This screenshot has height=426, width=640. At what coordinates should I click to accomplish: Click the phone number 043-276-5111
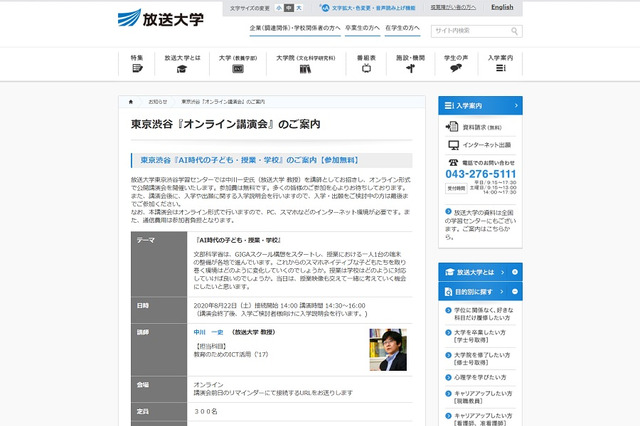point(481,174)
